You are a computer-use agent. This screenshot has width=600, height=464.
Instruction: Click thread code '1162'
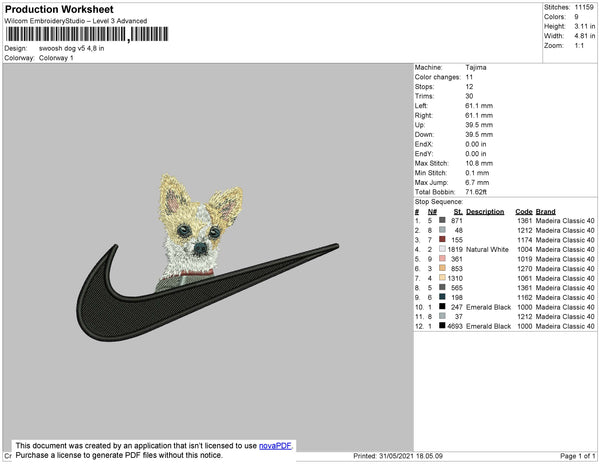click(x=525, y=297)
